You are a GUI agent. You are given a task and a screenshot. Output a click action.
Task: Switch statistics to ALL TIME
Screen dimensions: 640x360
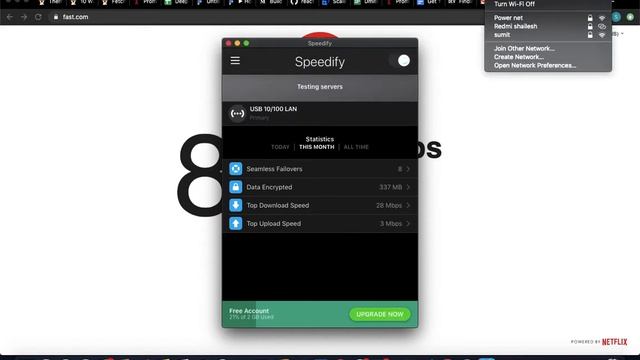pyautogui.click(x=356, y=147)
